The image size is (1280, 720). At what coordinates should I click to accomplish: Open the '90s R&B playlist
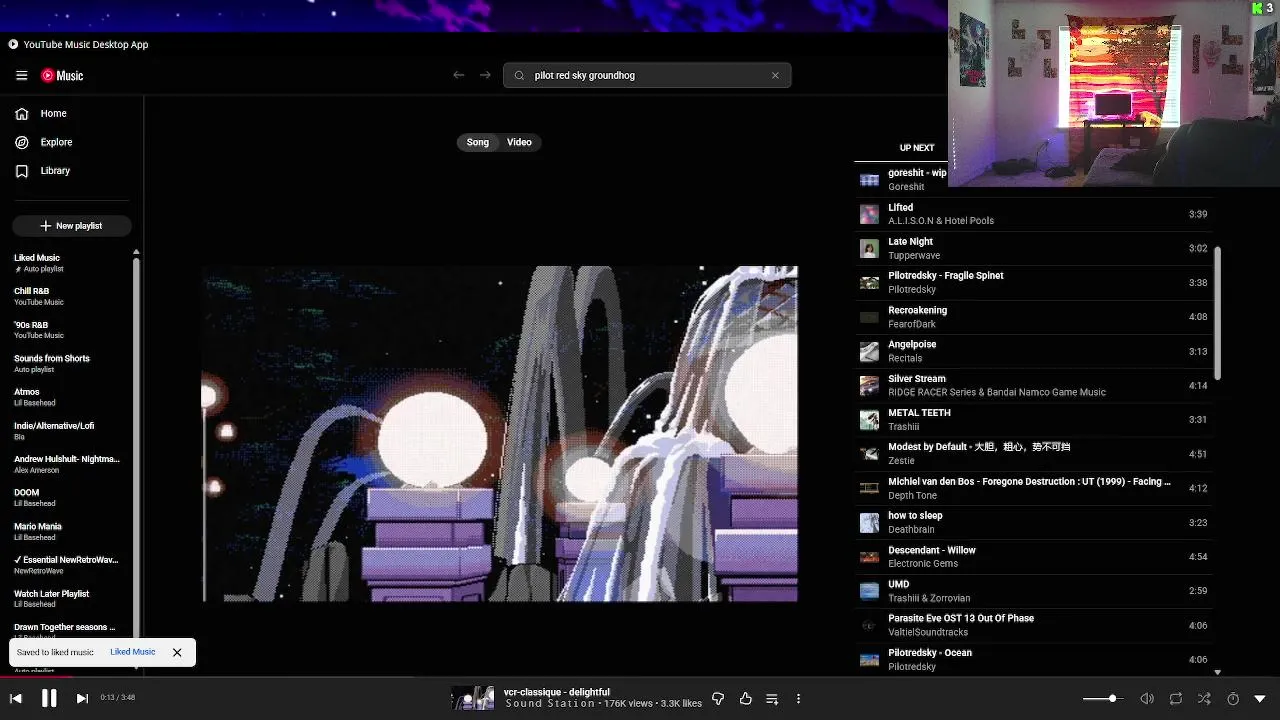pyautogui.click(x=66, y=330)
